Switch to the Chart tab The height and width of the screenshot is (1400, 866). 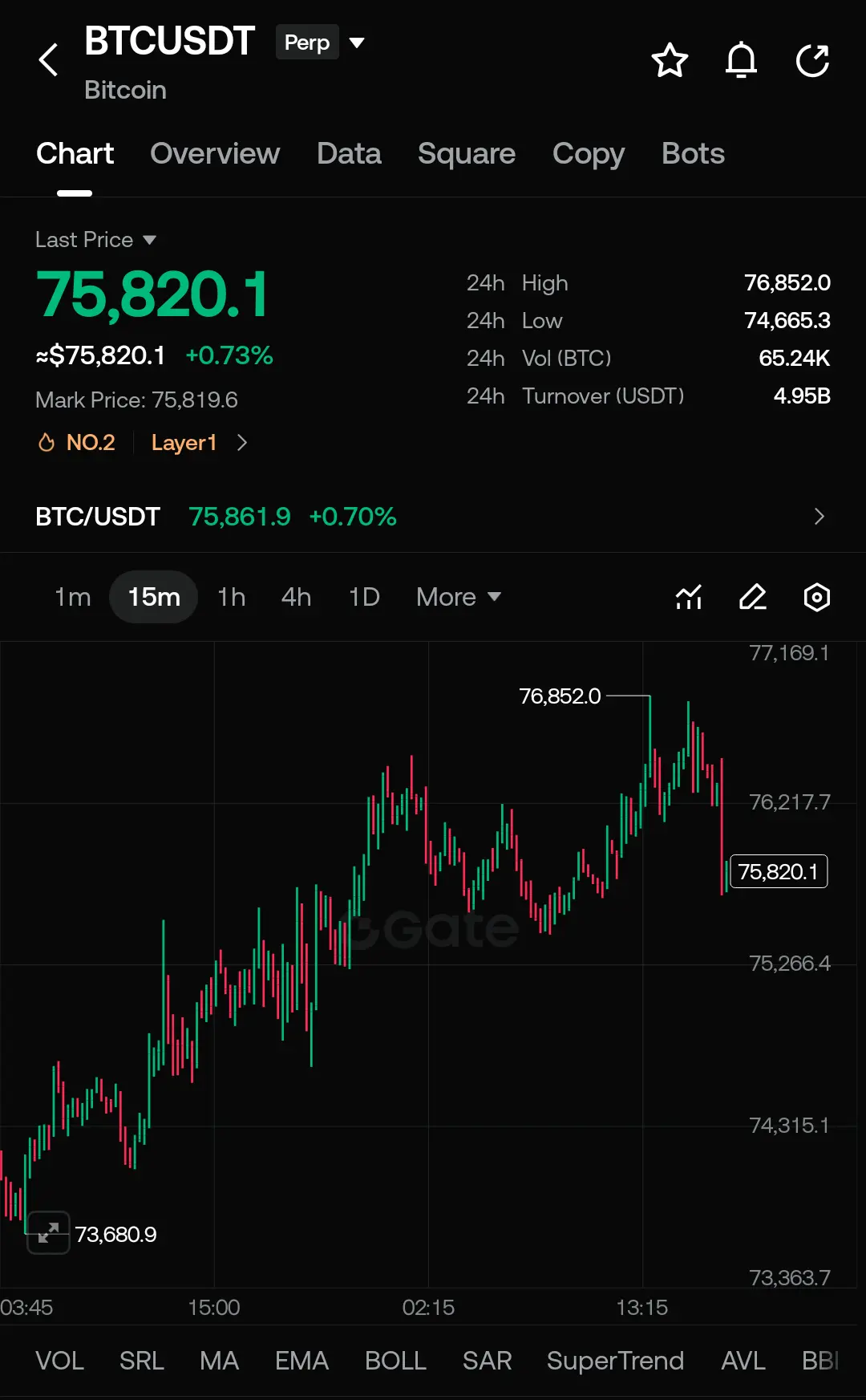(75, 153)
